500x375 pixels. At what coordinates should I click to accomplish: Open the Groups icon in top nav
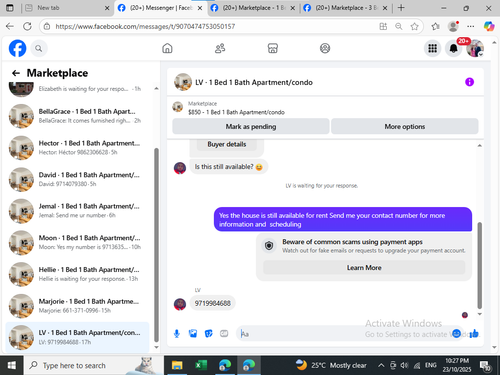325,48
